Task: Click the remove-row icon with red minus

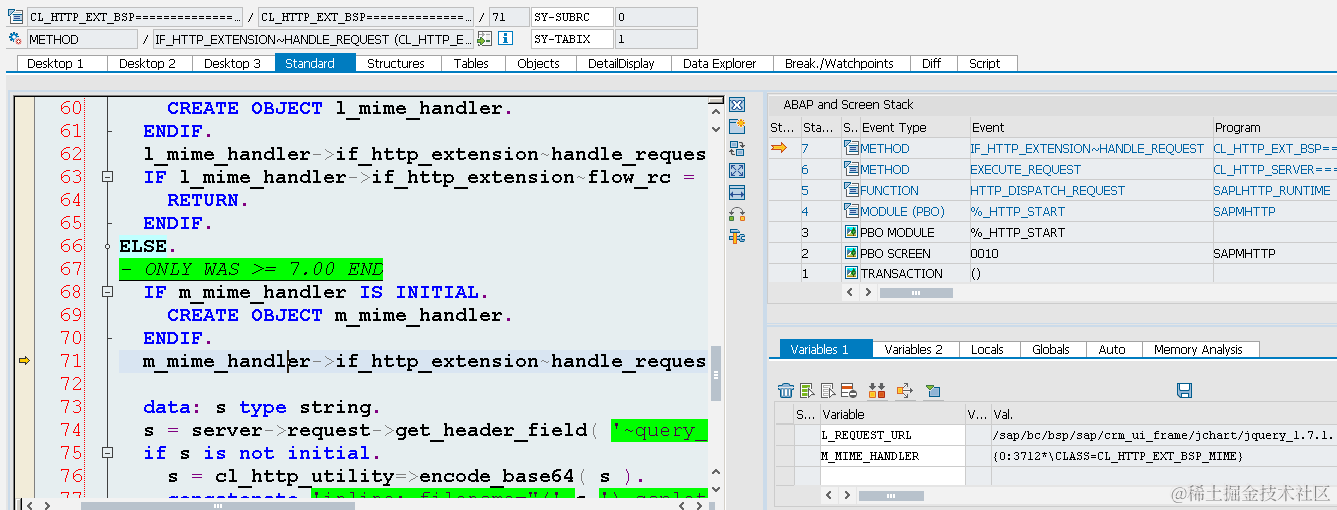Action: (x=849, y=390)
